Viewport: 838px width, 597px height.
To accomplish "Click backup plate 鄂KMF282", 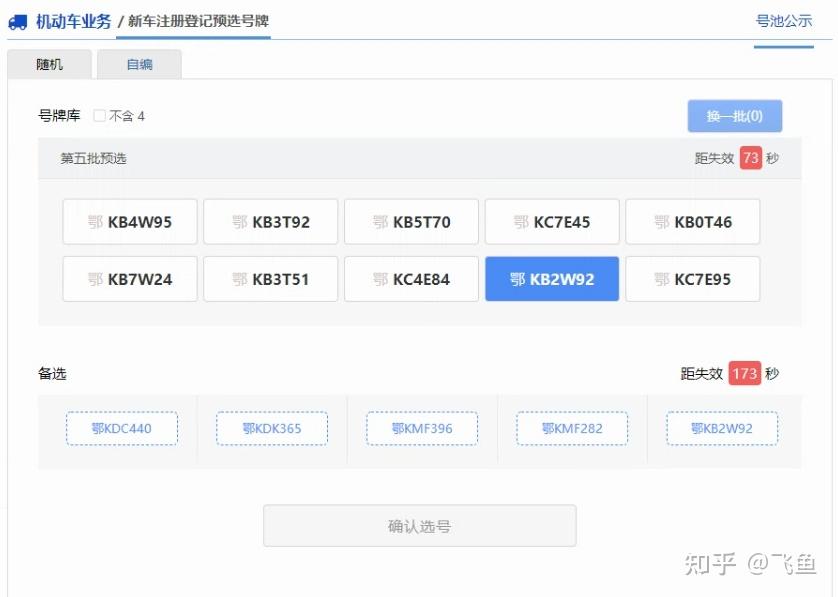I will tap(571, 427).
